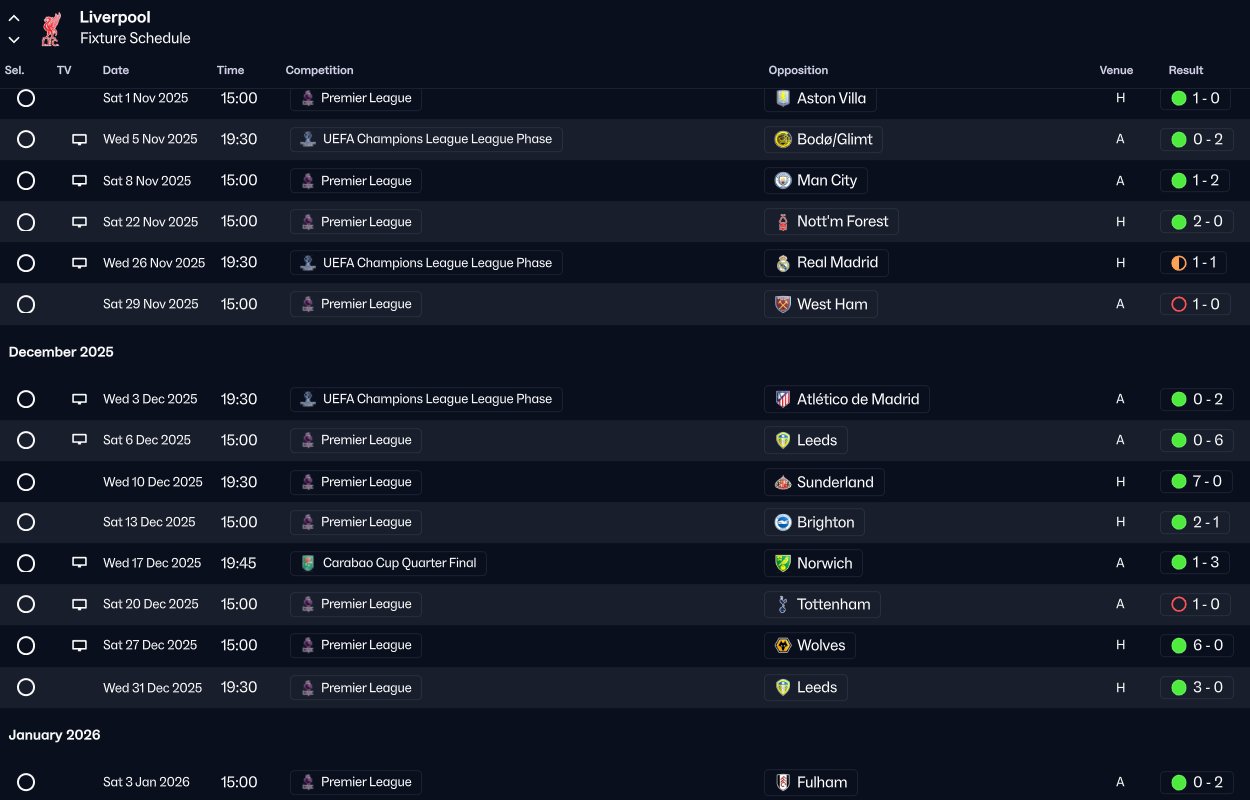The image size is (1250, 800).
Task: Open the Leeds link on Wed 31 Dec
Action: (x=806, y=687)
